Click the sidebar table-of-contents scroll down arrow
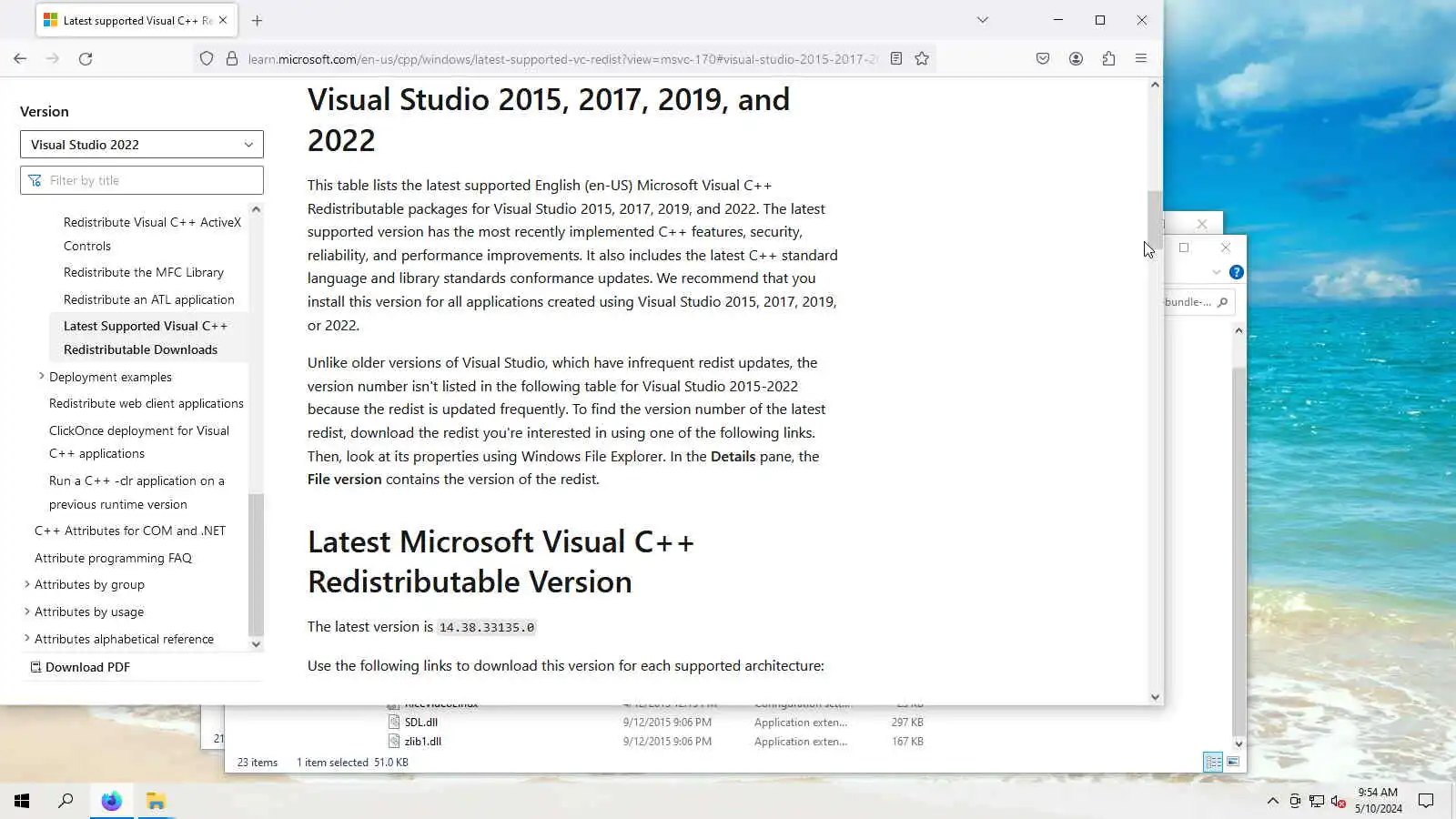This screenshot has height=819, width=1456. point(256,644)
